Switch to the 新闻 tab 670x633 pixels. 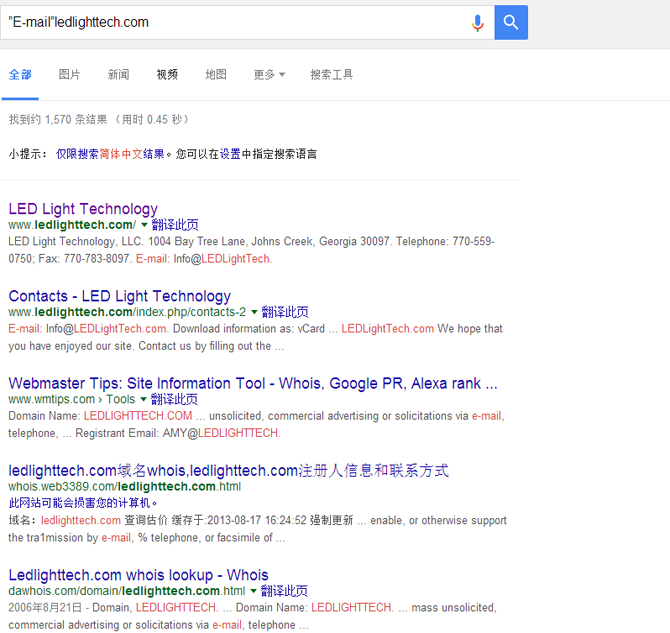click(118, 75)
